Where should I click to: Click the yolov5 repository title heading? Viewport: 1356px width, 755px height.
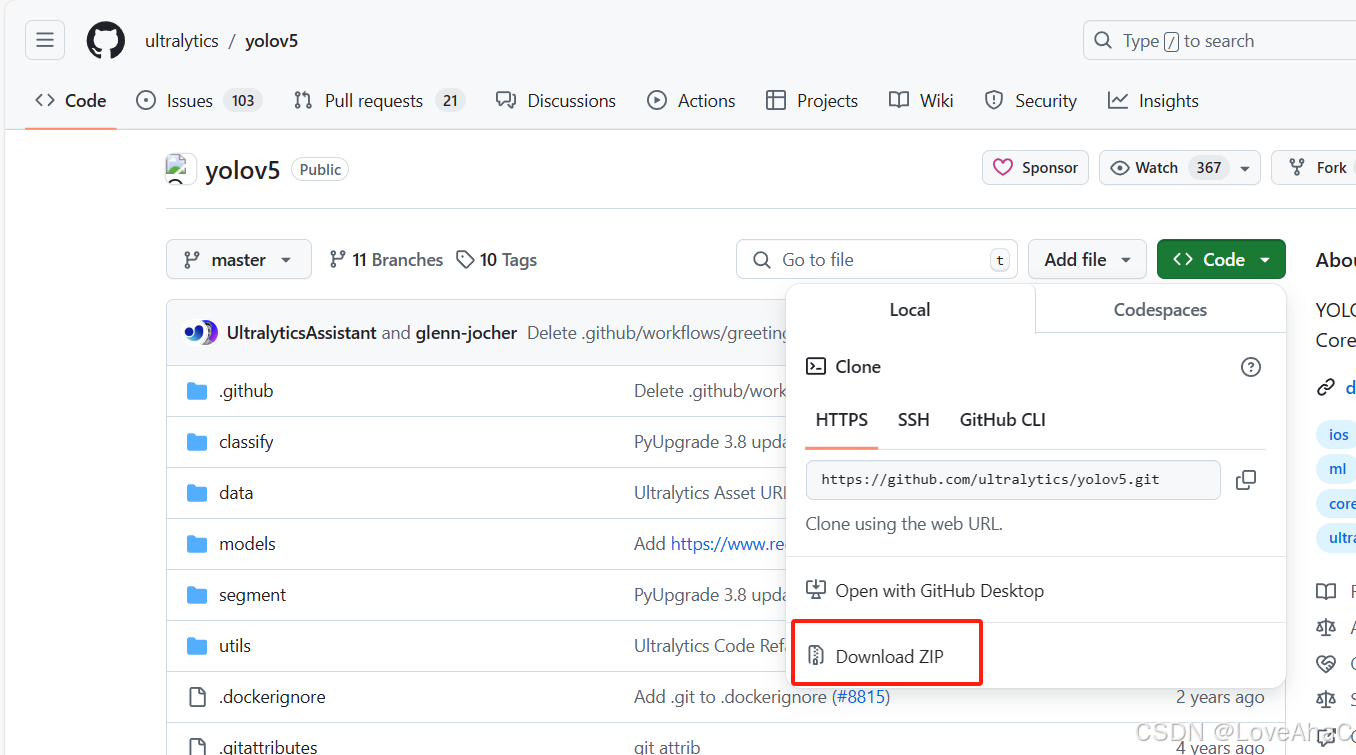pyautogui.click(x=242, y=170)
